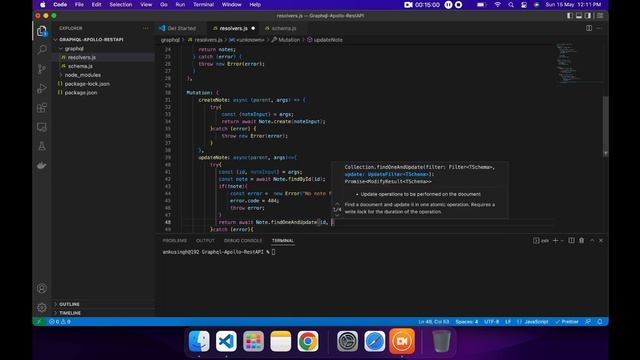Viewport: 640px width, 360px height.
Task: Switch to the resolvers.js editor tab
Action: pyautogui.click(x=233, y=28)
